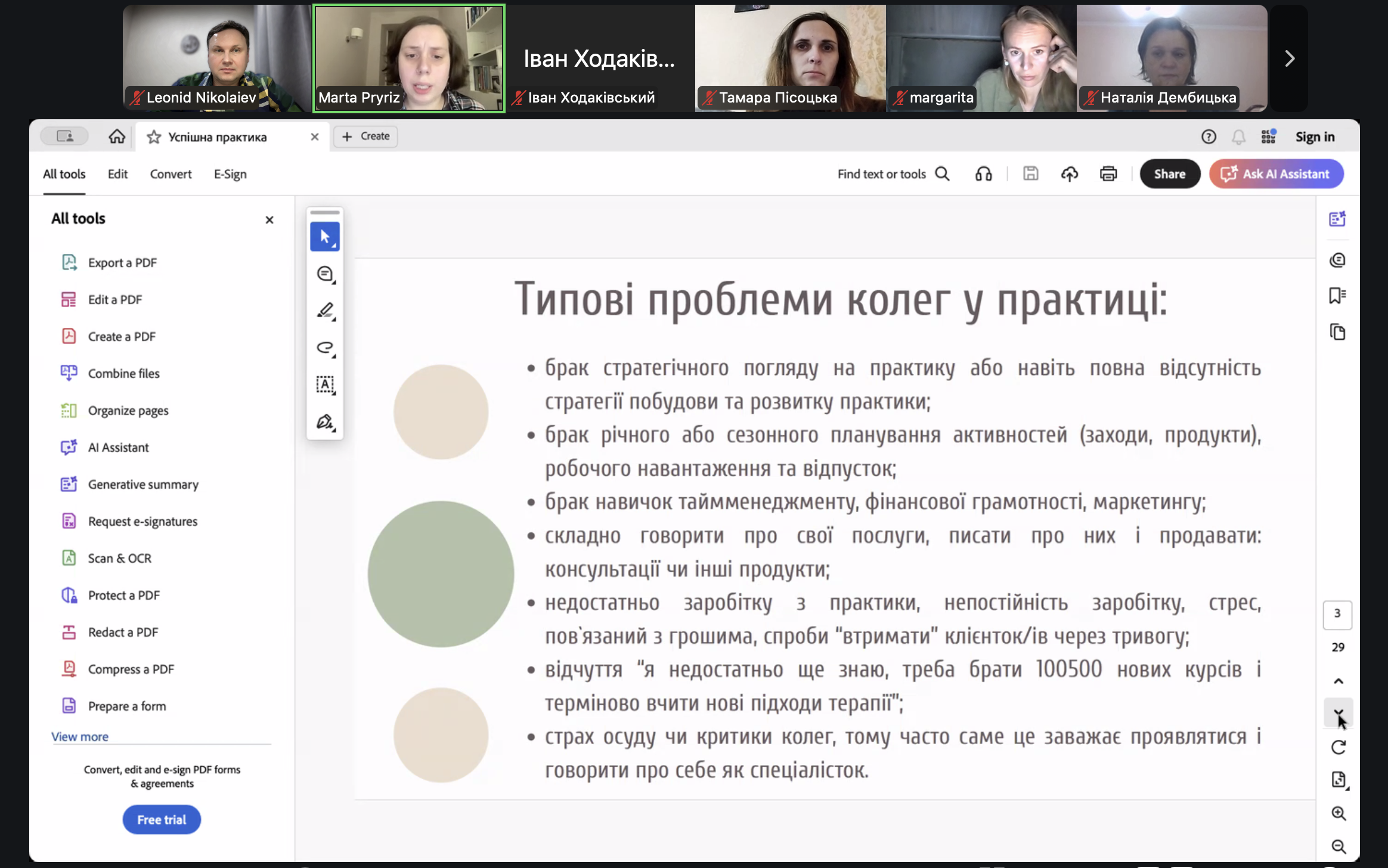This screenshot has width=1388, height=868.
Task: Switch to the E-Sign tab
Action: point(230,174)
